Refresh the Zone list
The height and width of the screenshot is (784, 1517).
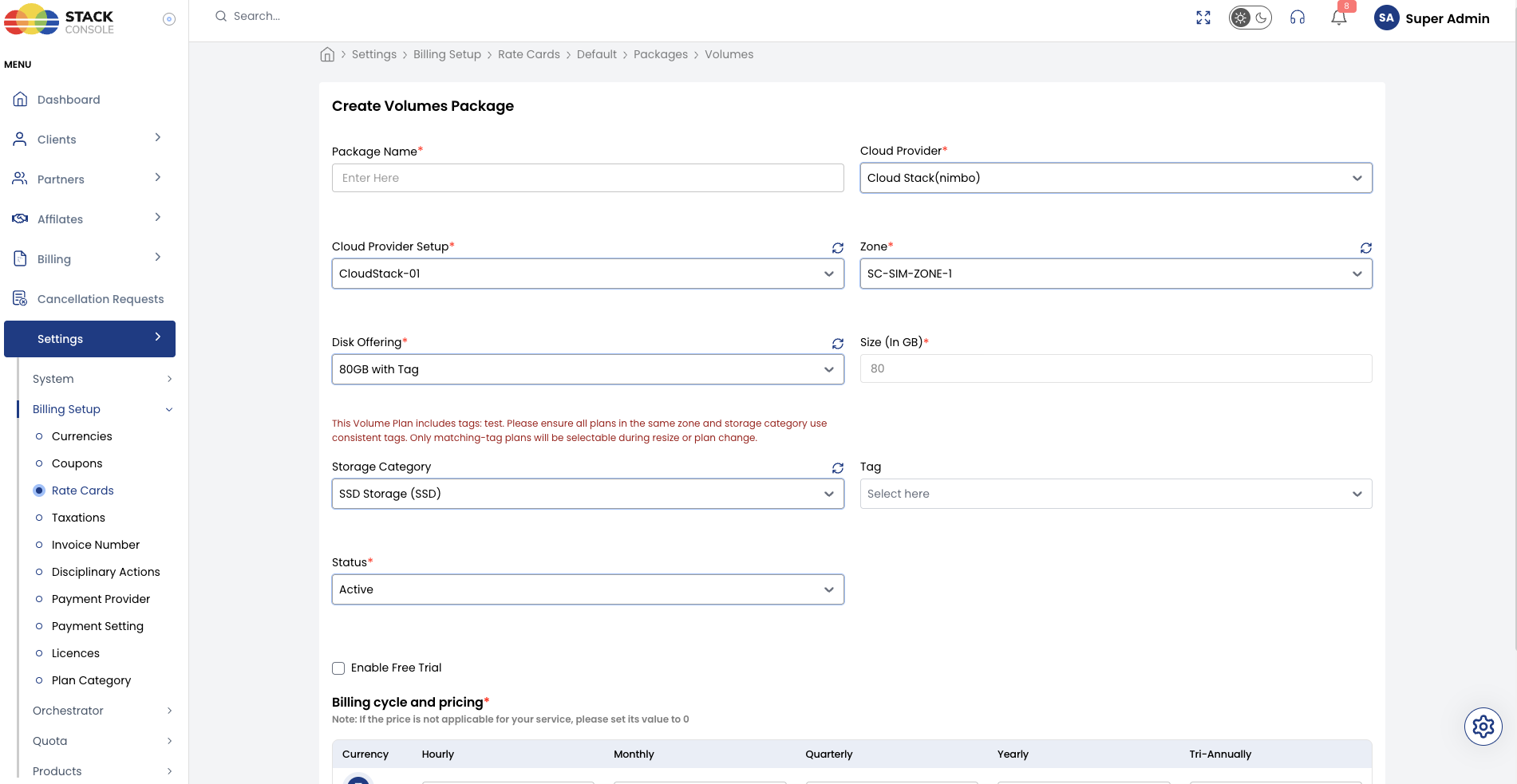click(x=1366, y=248)
